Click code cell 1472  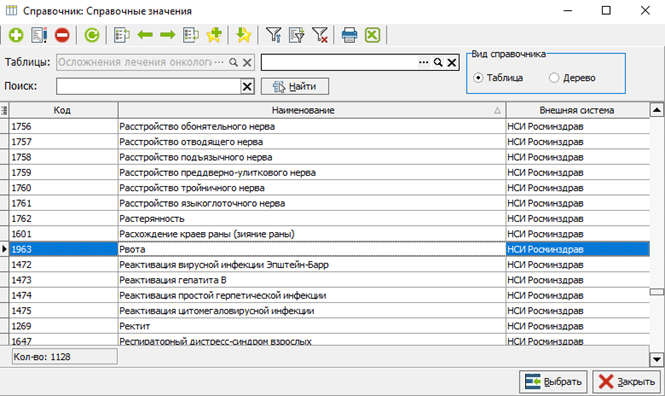[63, 265]
